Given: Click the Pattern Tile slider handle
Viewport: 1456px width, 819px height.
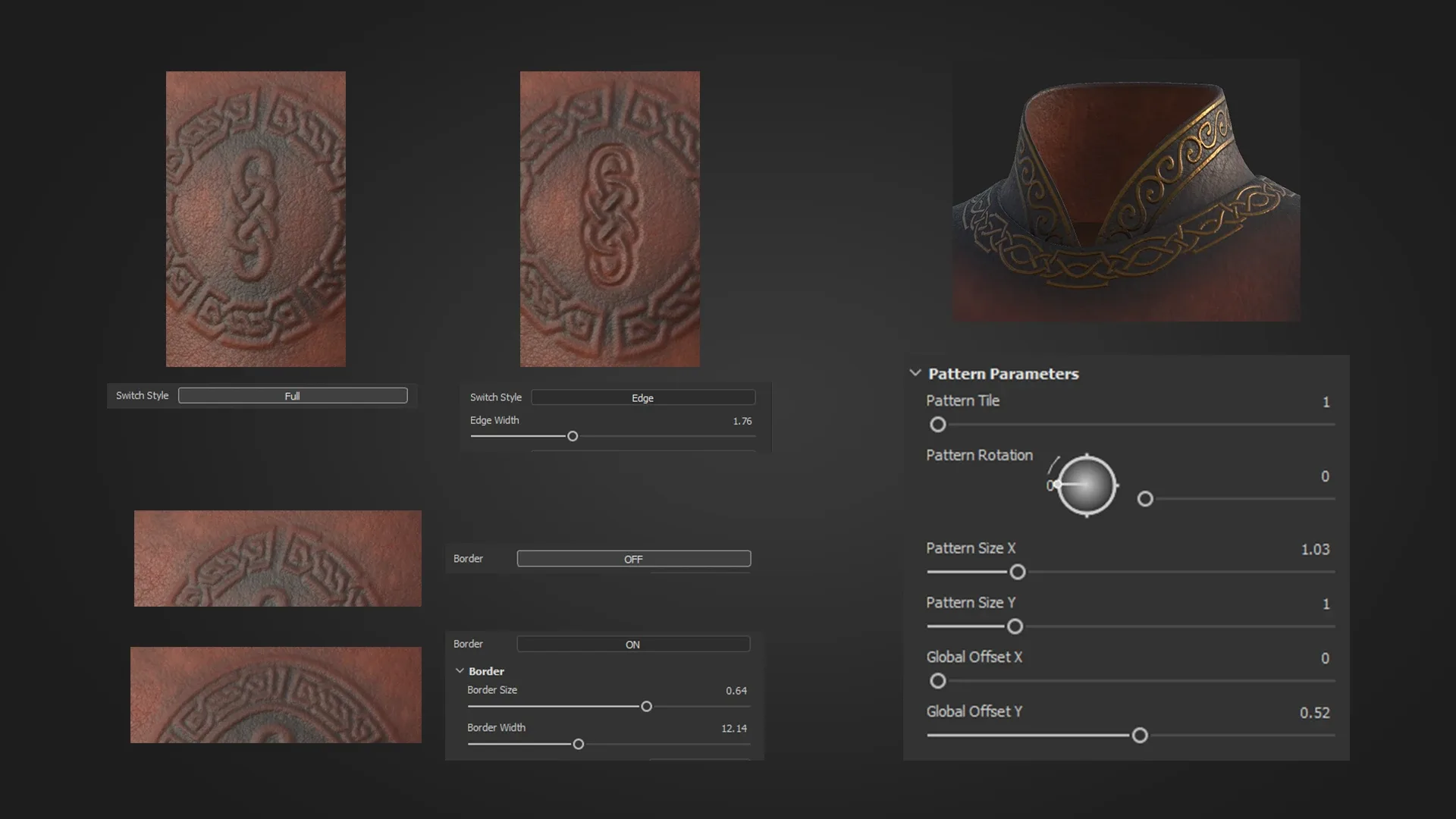Looking at the screenshot, I should point(938,425).
